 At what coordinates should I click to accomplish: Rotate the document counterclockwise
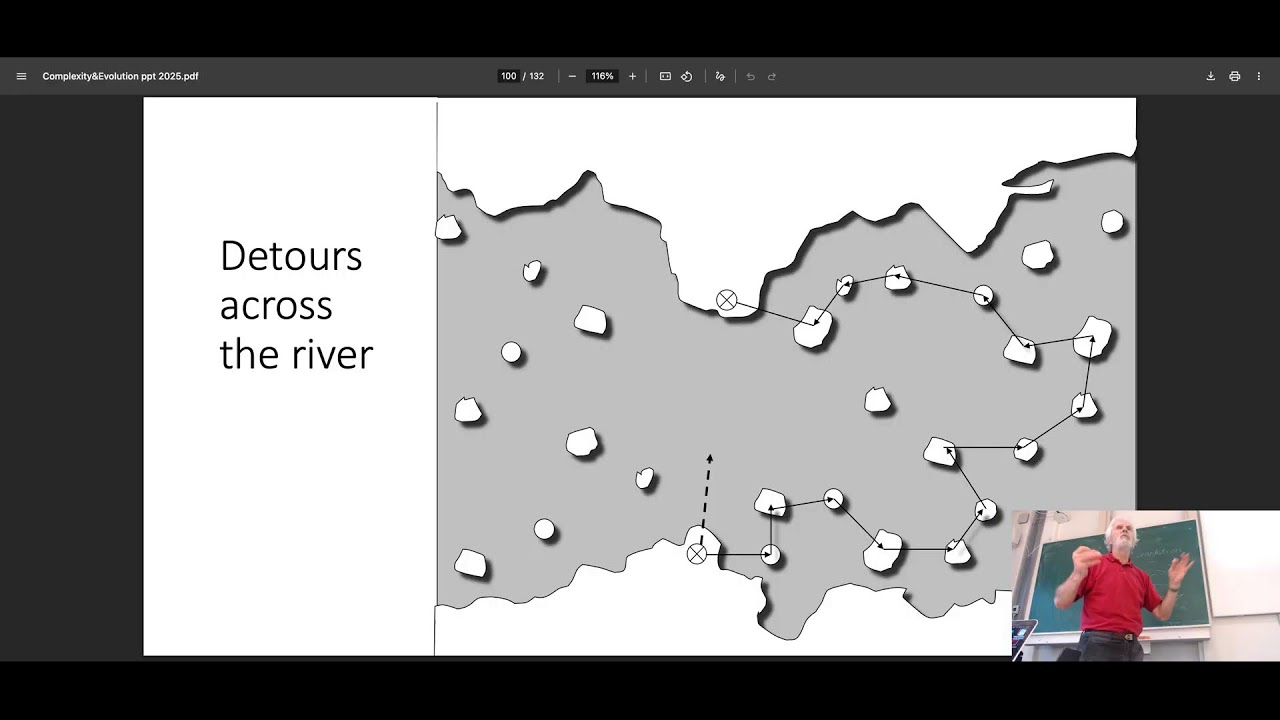click(x=687, y=76)
